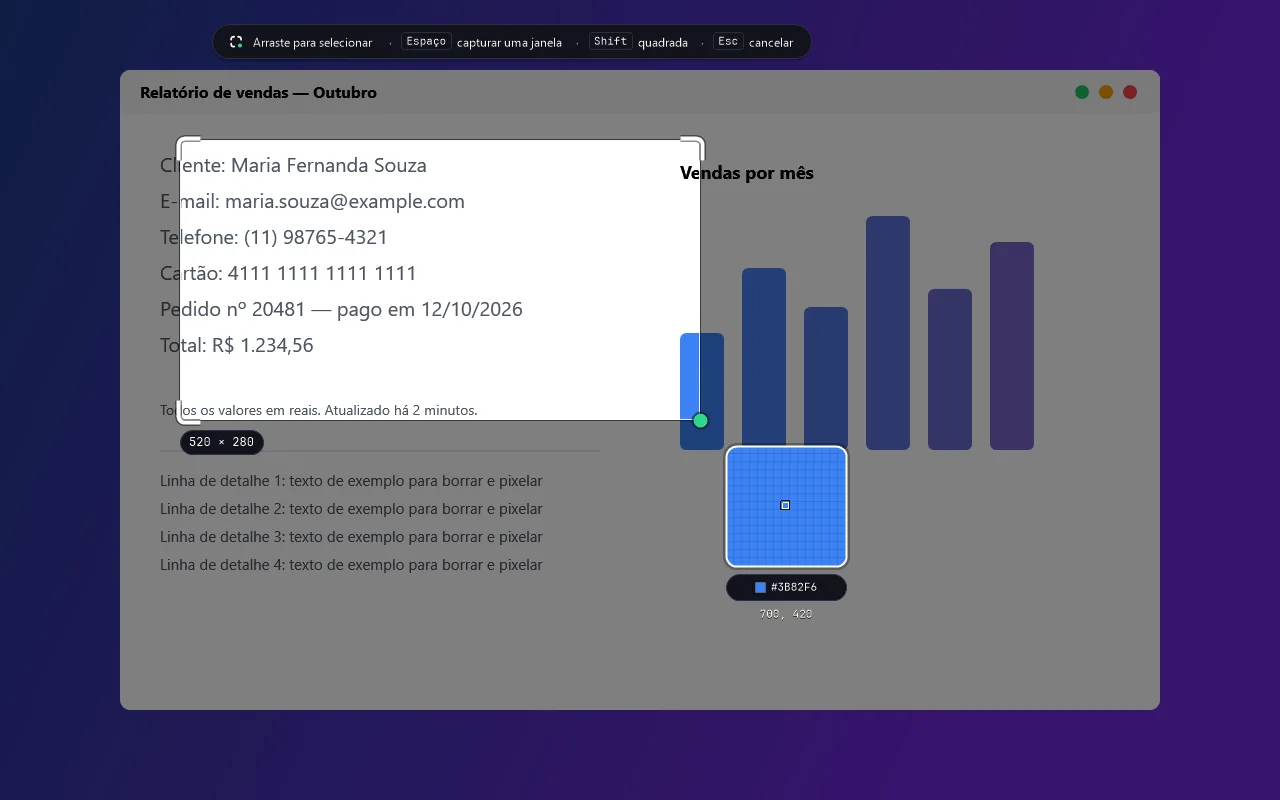Image resolution: width=1280 pixels, height=800 pixels.
Task: Click the 520 × 280 size badge
Action: pyautogui.click(x=222, y=442)
